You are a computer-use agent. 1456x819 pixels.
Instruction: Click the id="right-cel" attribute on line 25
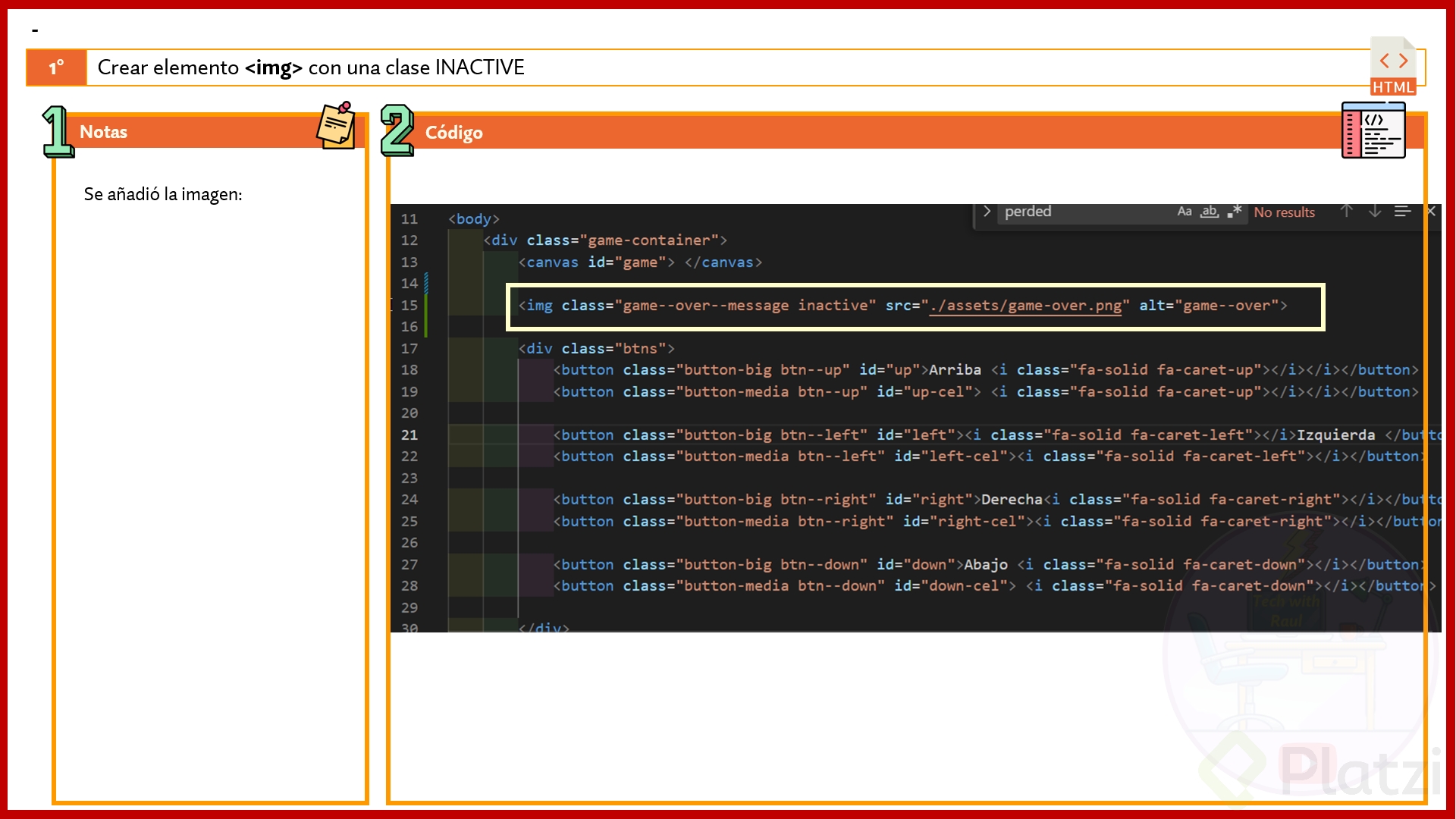pyautogui.click(x=965, y=522)
